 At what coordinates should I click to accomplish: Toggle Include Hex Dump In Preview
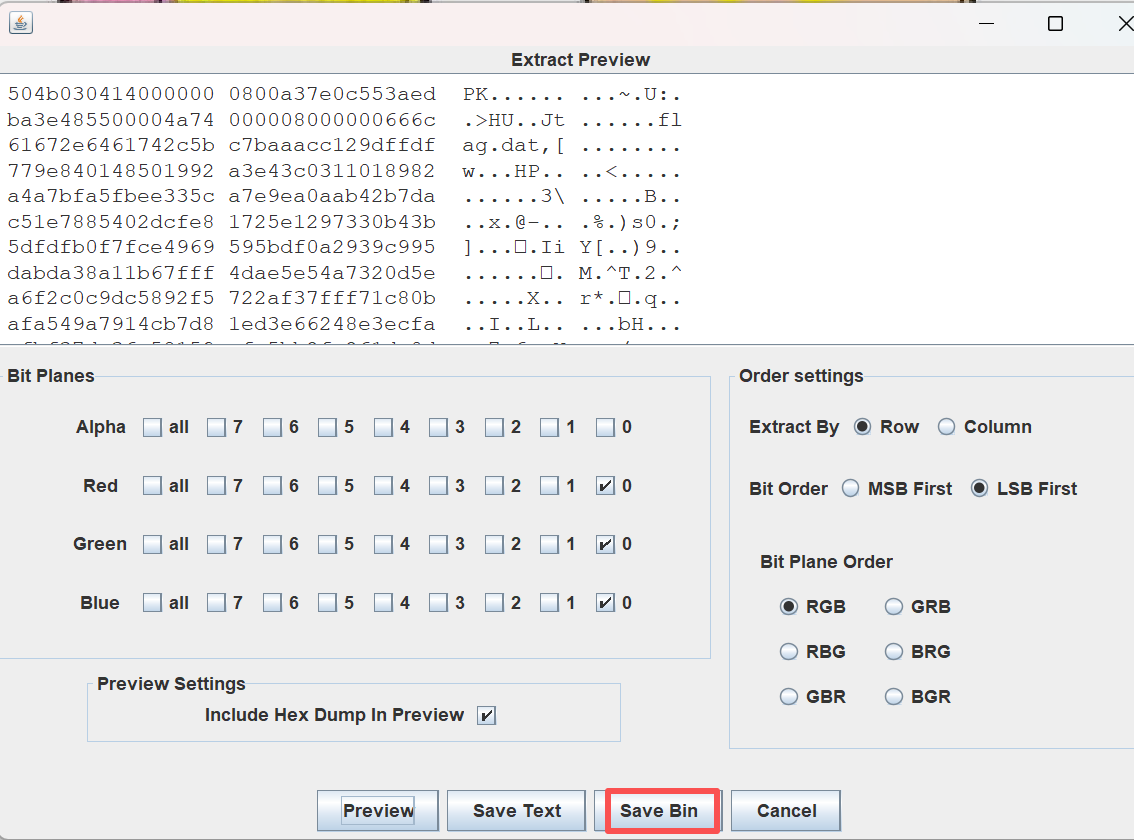pos(486,716)
